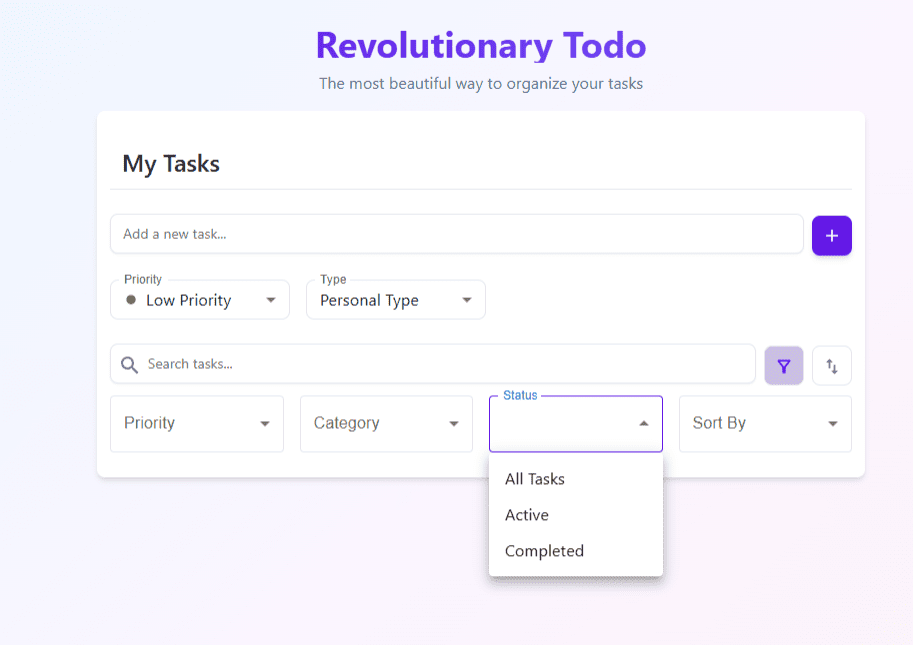Click the Revolutionary Todo title

(x=481, y=45)
